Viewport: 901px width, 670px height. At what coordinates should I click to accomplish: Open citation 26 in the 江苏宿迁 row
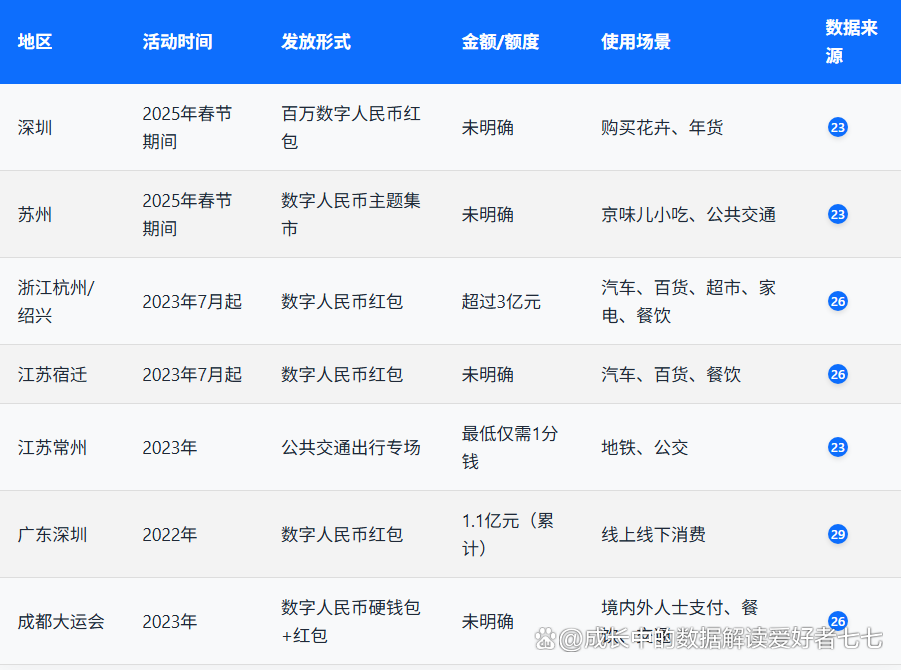tap(838, 375)
